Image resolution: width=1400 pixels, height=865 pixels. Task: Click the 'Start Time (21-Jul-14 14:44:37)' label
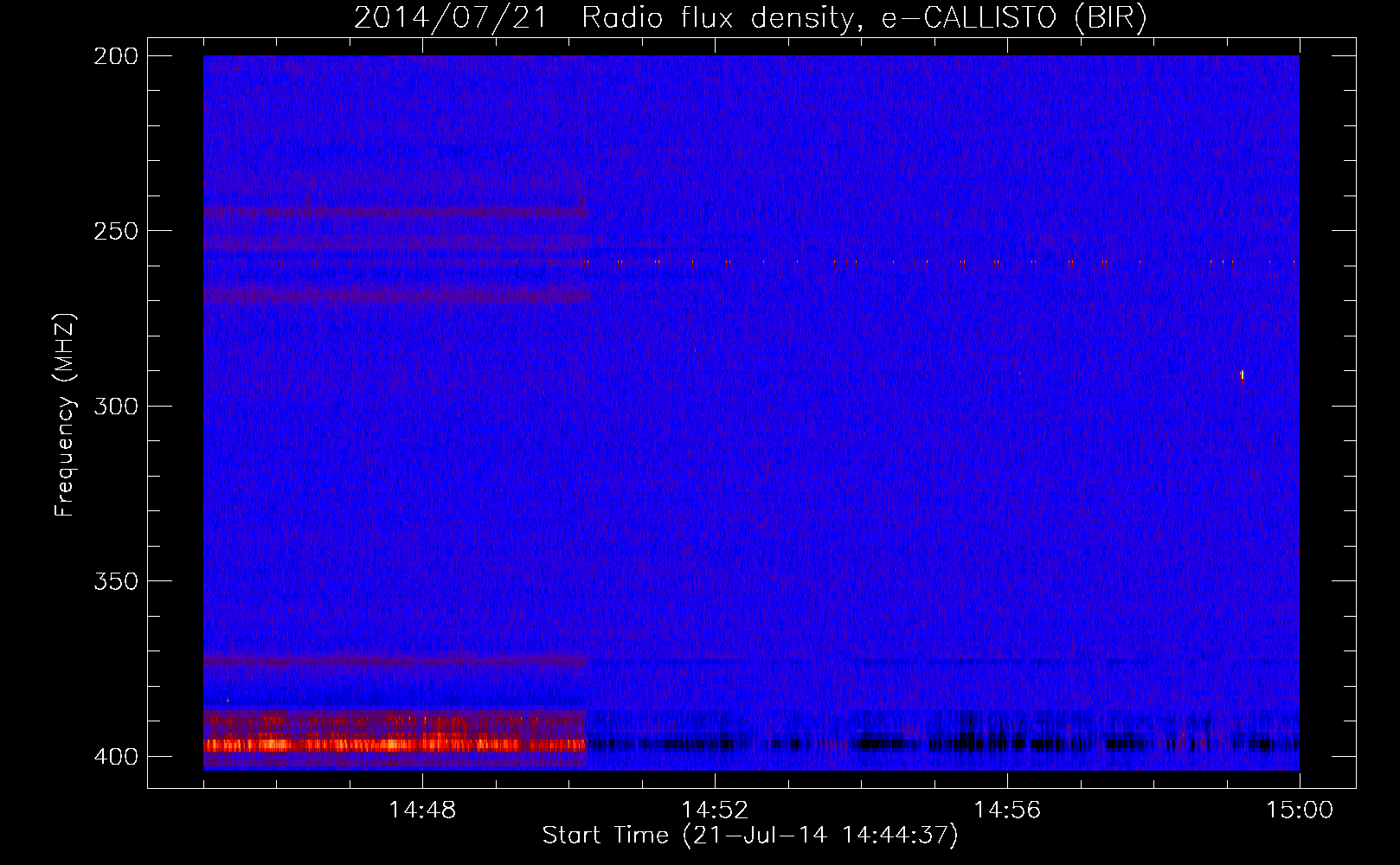750,836
